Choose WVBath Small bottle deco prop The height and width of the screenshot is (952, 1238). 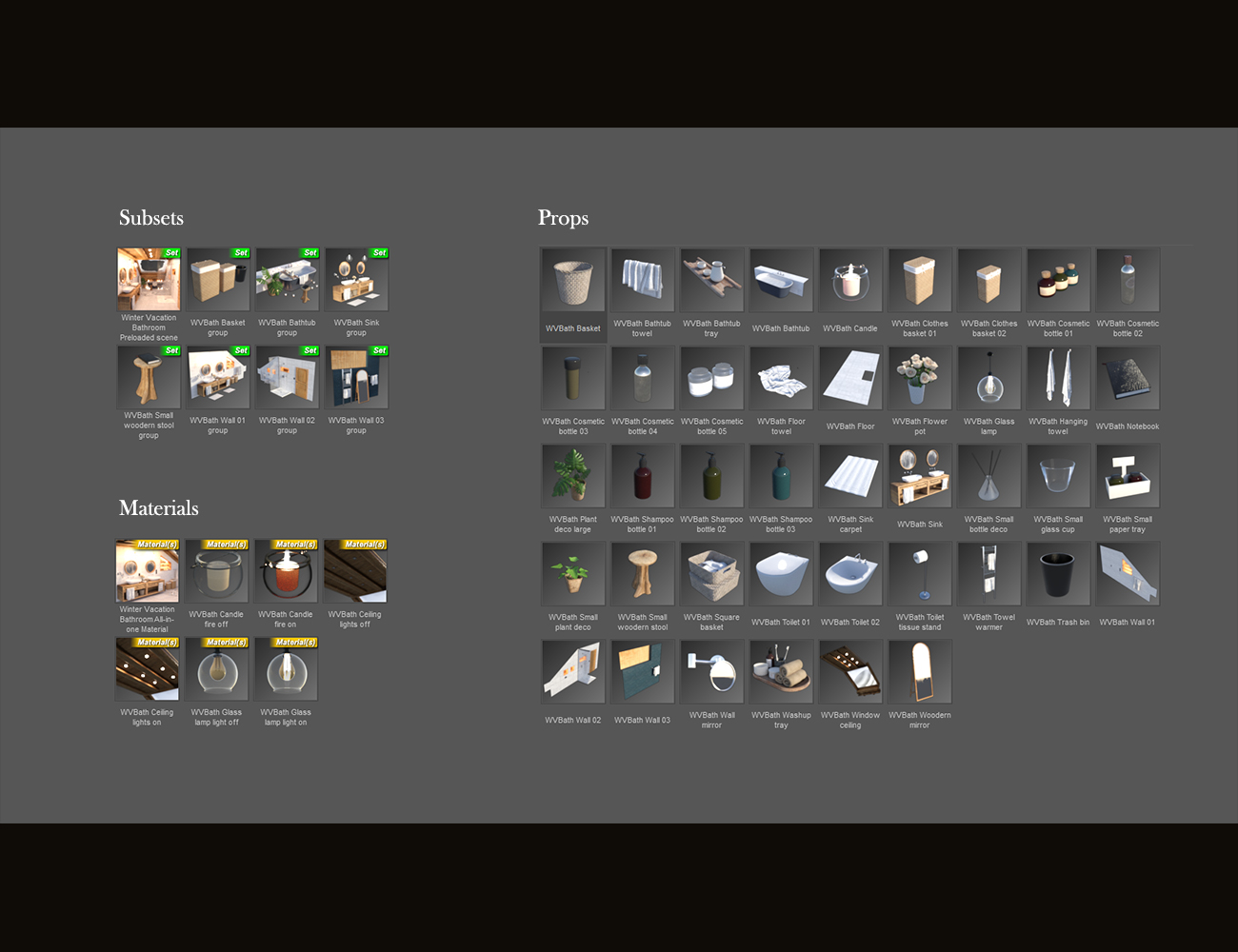pos(989,476)
